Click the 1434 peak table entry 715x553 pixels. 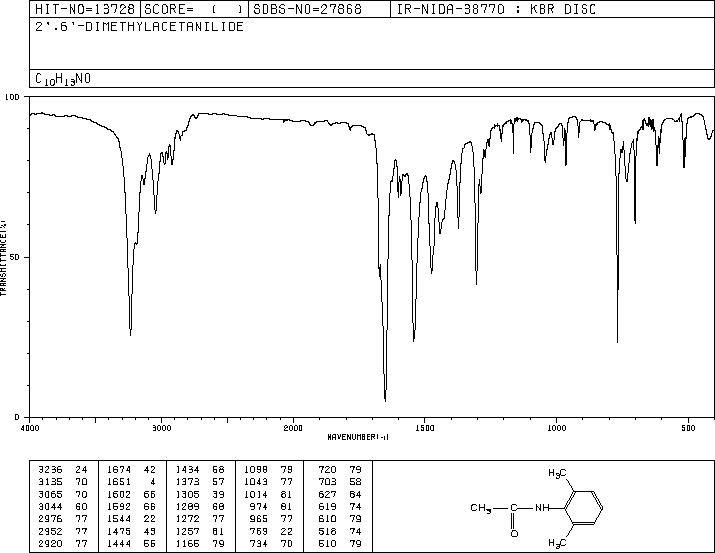[x=200, y=469]
